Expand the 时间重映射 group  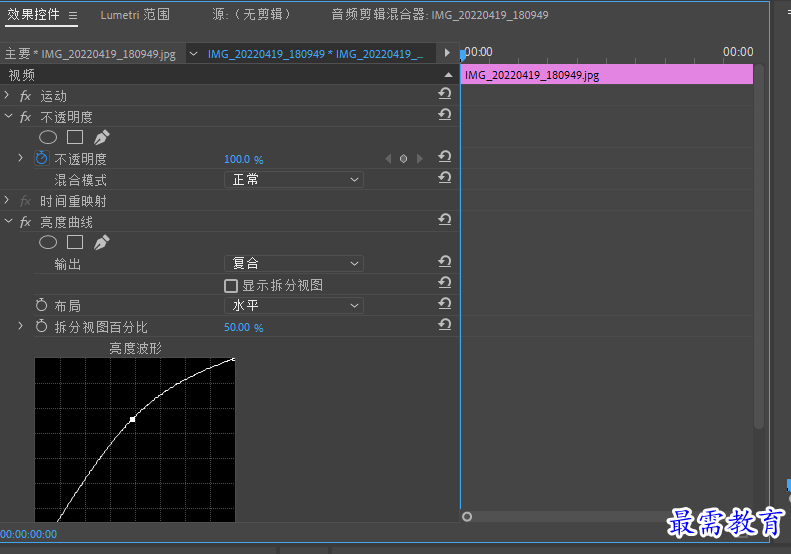pyautogui.click(x=7, y=200)
